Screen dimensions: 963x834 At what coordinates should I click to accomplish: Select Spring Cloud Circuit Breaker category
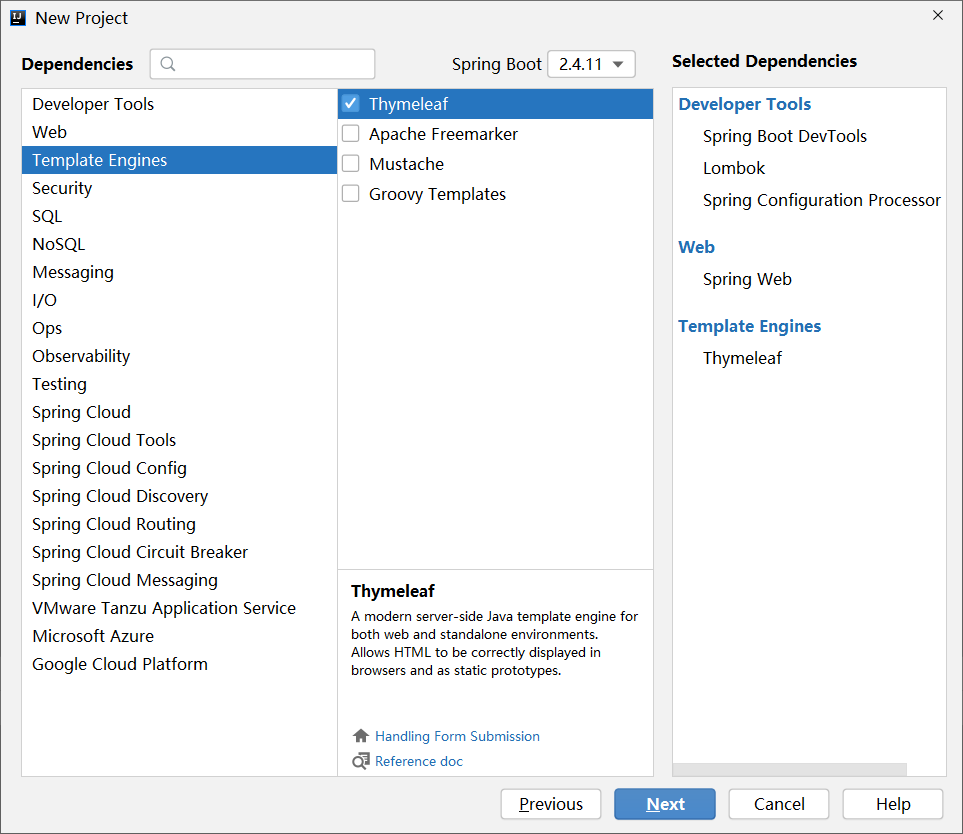[179, 552]
